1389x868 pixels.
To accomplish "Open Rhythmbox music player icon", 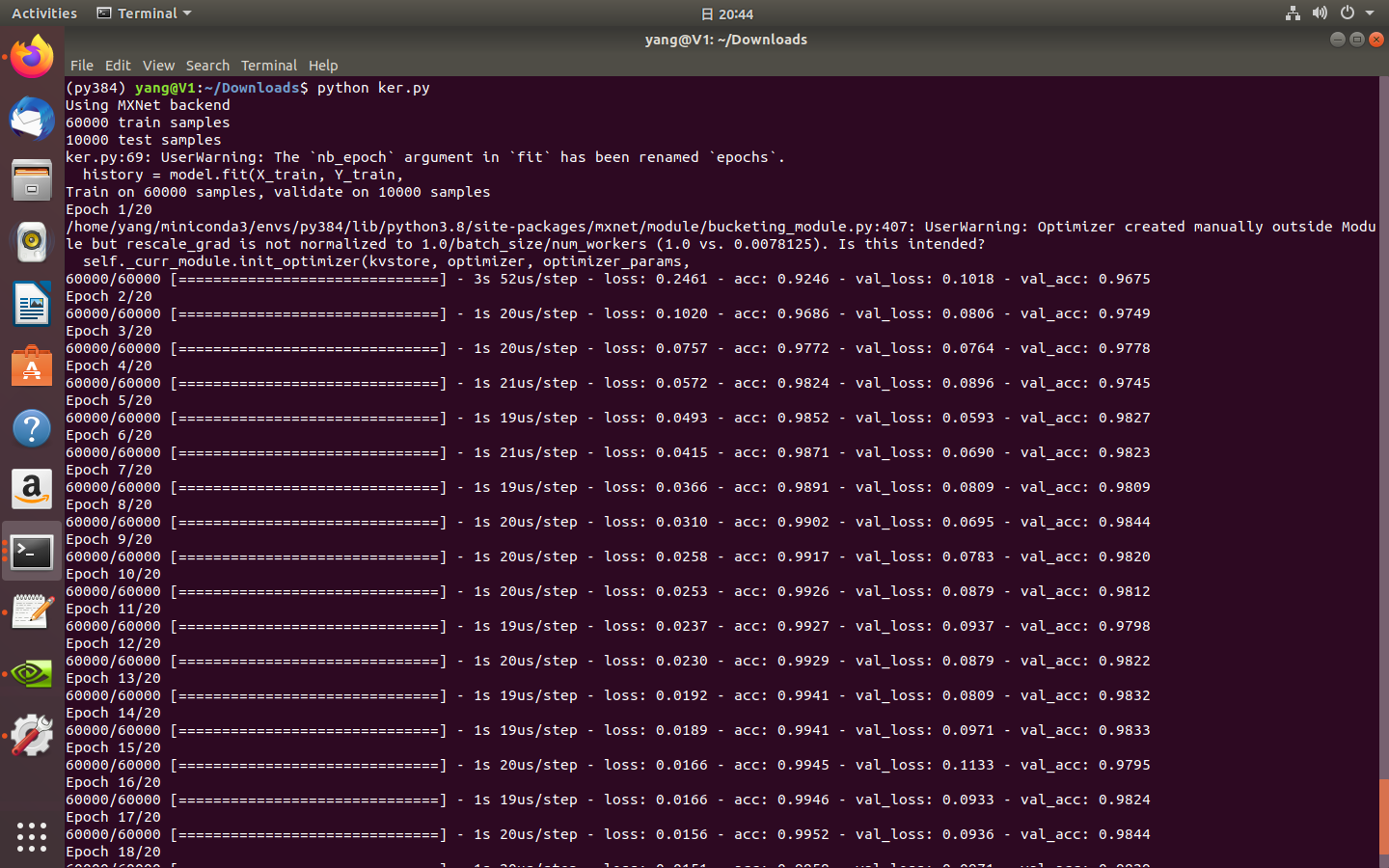I will pos(32,242).
